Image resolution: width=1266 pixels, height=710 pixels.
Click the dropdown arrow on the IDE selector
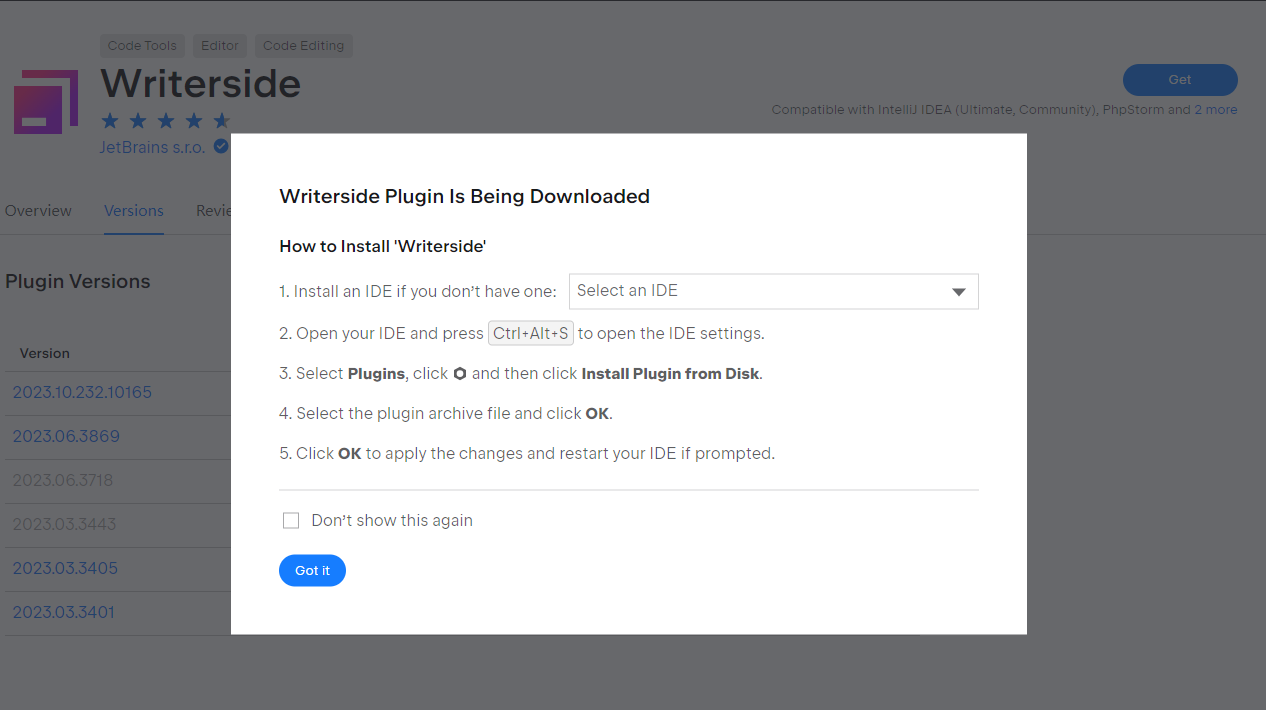click(x=958, y=291)
